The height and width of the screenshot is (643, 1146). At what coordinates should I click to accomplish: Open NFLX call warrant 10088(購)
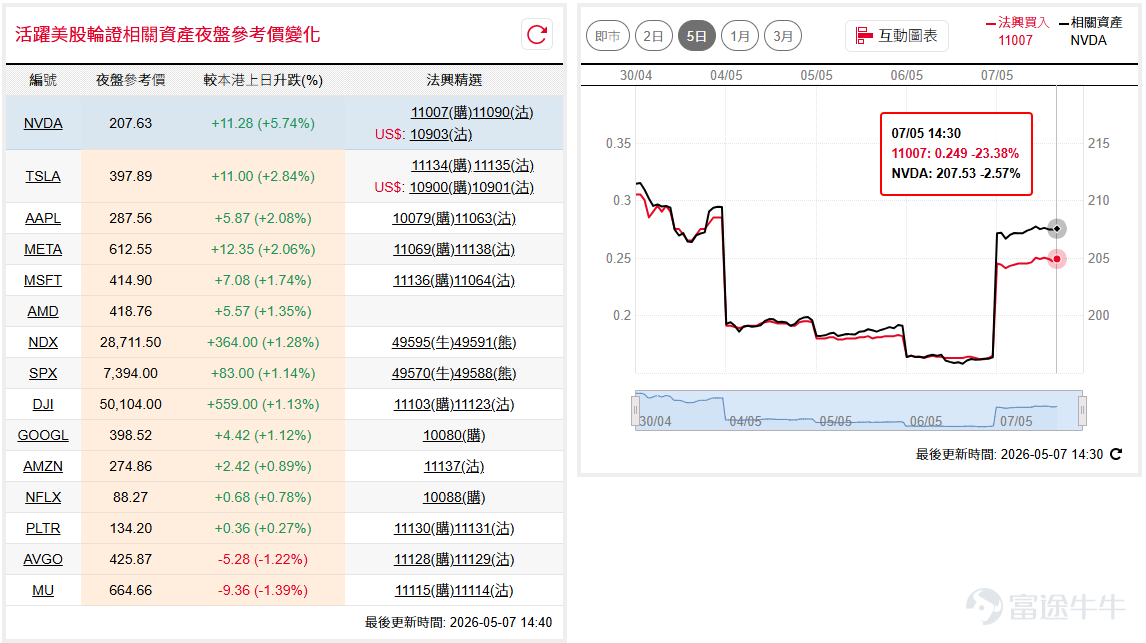tap(454, 497)
